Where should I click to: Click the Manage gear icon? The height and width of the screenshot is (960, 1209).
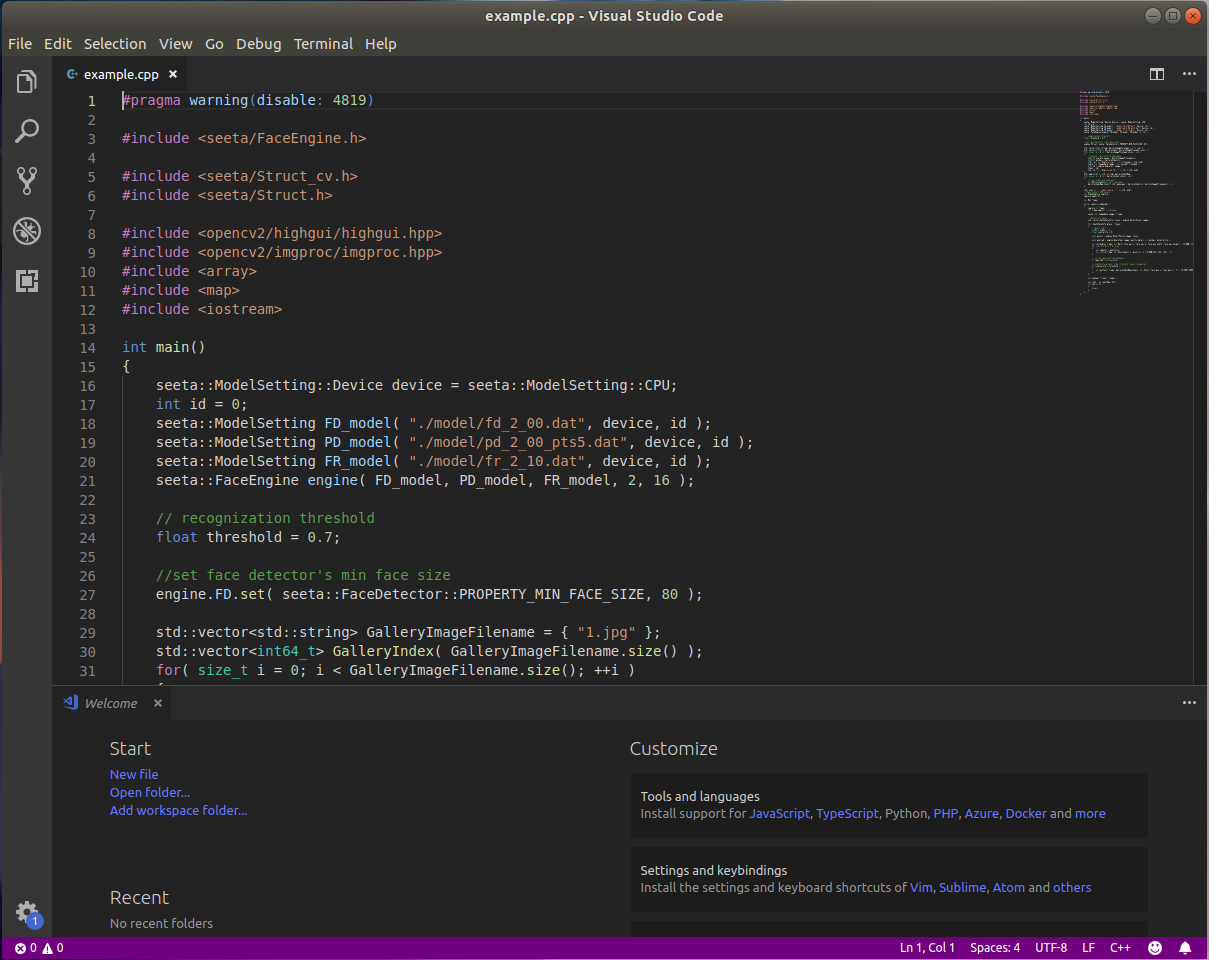(x=27, y=912)
